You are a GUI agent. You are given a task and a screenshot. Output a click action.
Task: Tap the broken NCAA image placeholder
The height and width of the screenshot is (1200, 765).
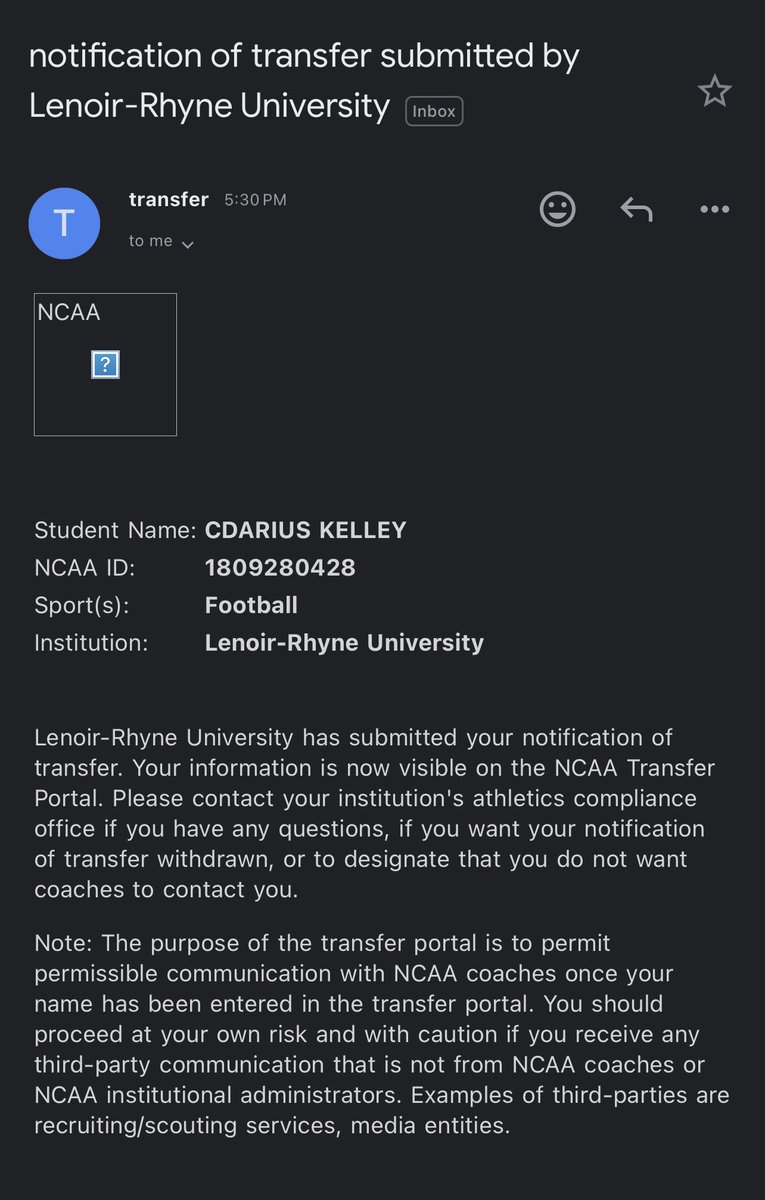tap(105, 364)
